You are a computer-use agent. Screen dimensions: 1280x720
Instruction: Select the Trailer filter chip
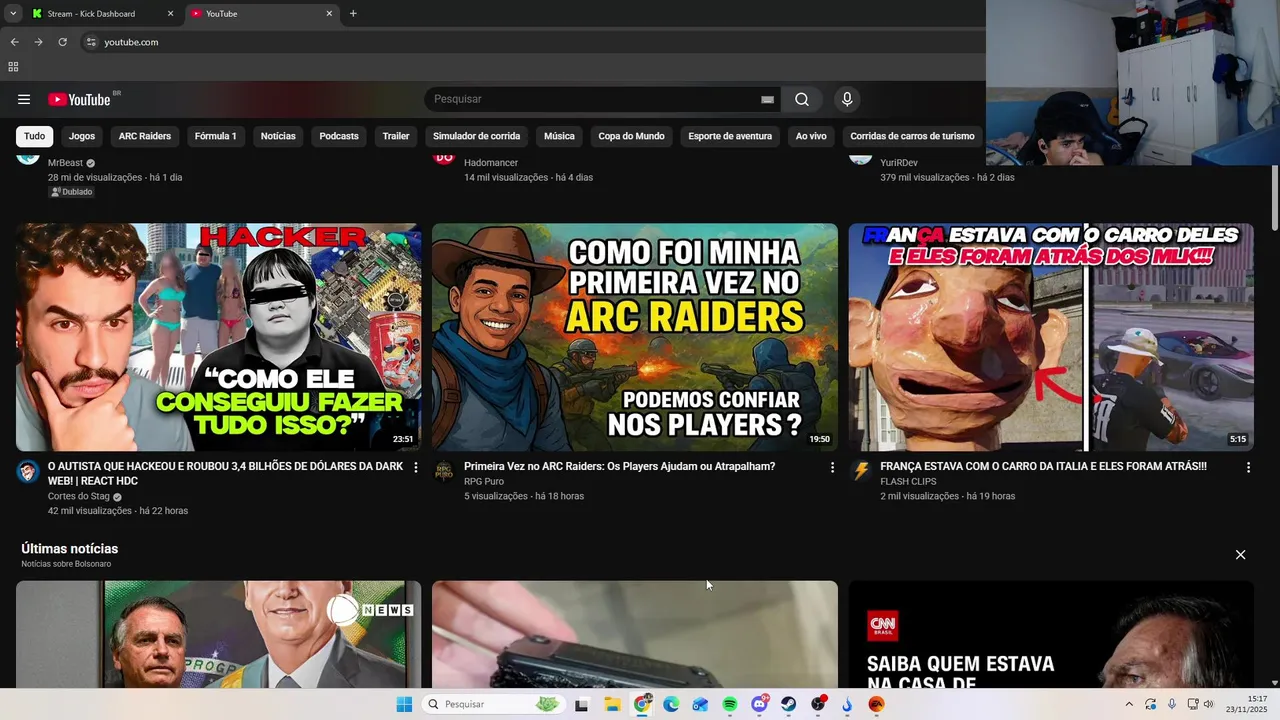pos(396,136)
